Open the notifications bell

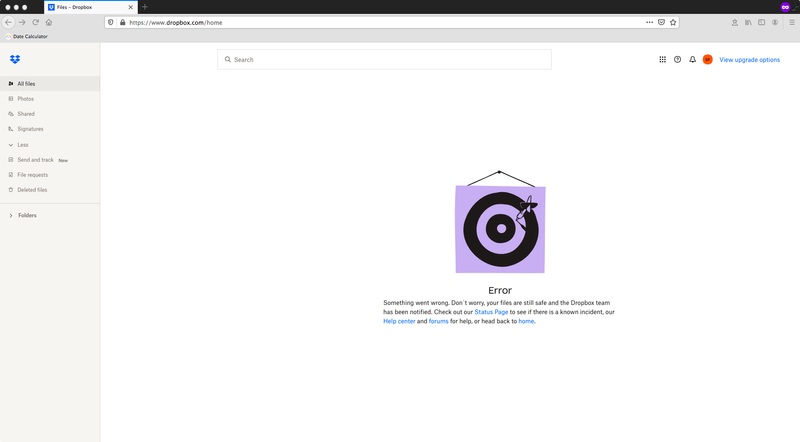pos(692,60)
